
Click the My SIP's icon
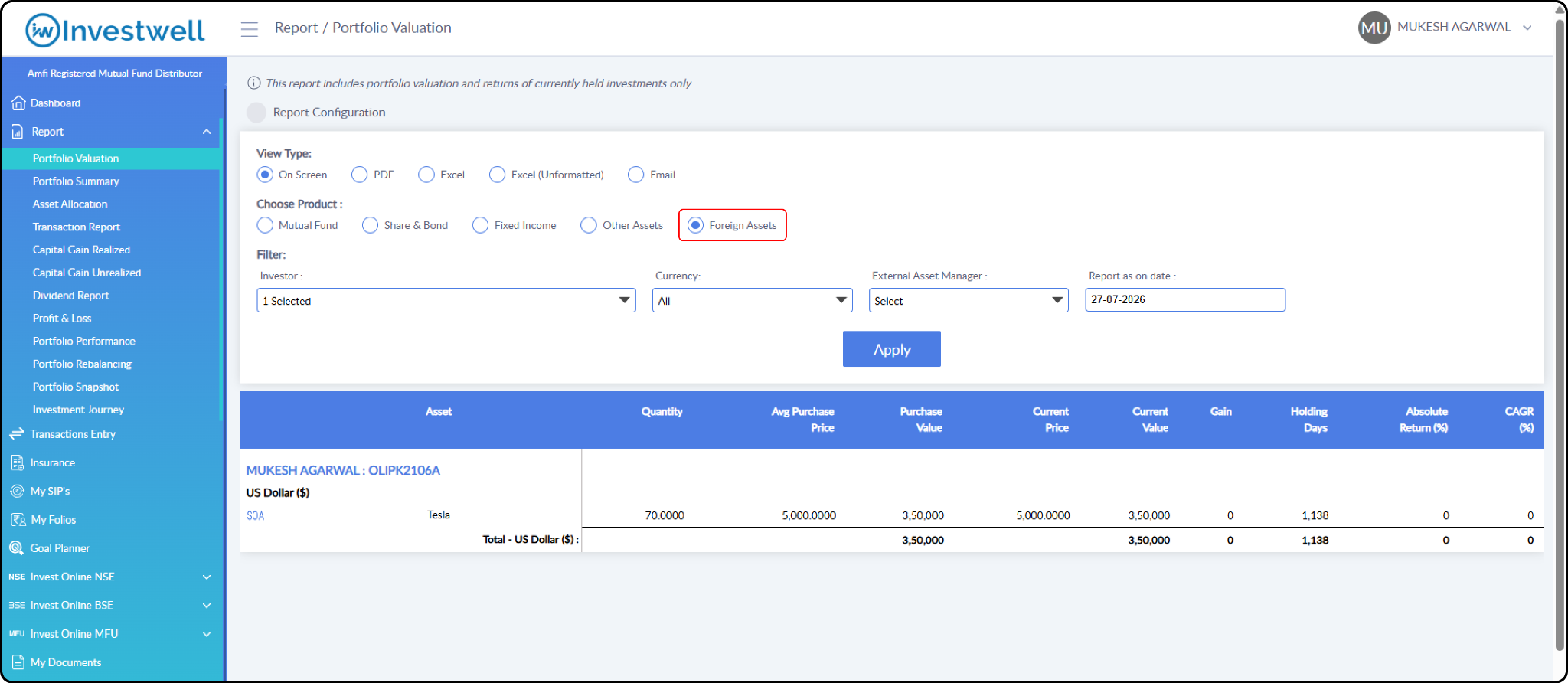point(18,491)
